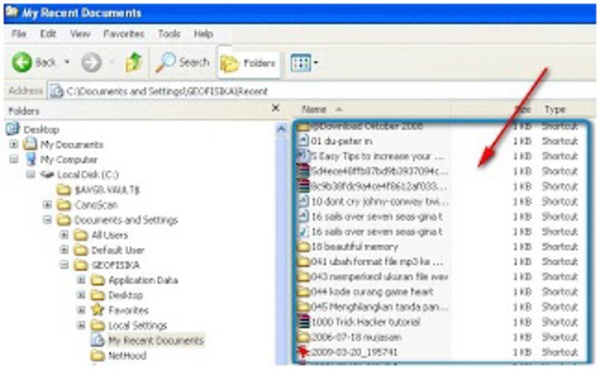Open the File menu
600x369 pixels.
(x=19, y=34)
